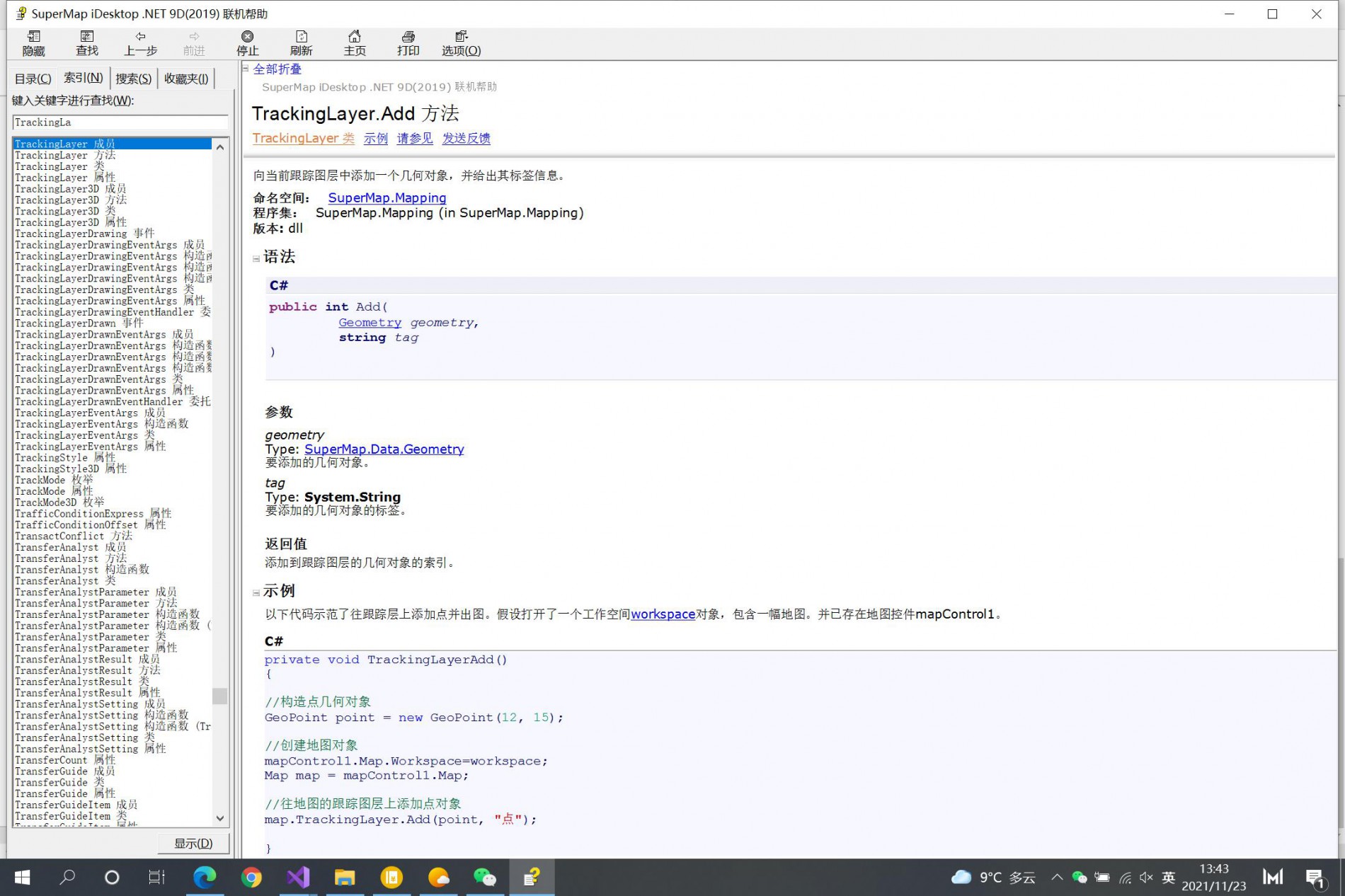Viewport: 1345px width, 896px height.
Task: Open the workspace link in the example
Action: (663, 614)
